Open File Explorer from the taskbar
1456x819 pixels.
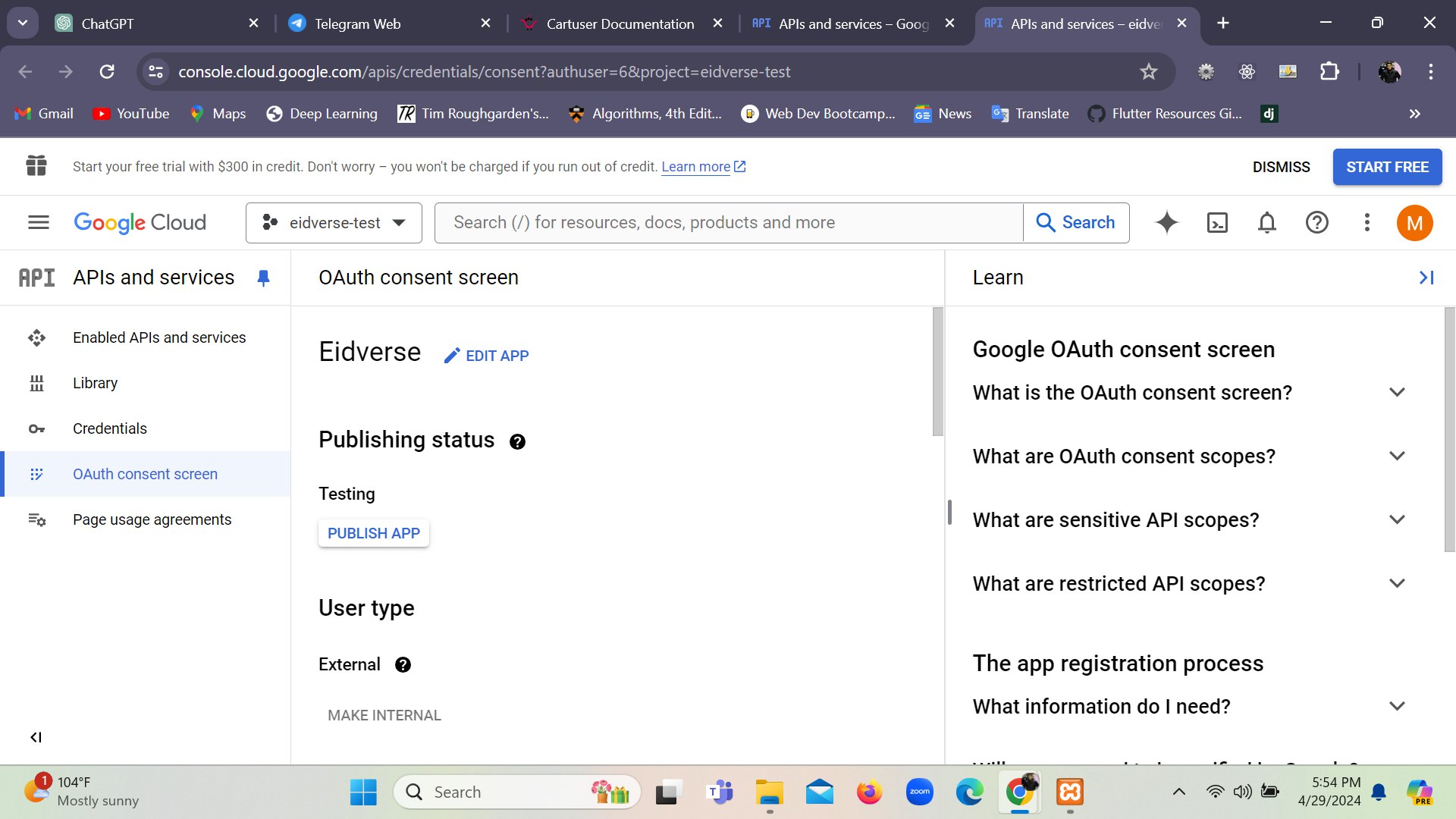[769, 792]
